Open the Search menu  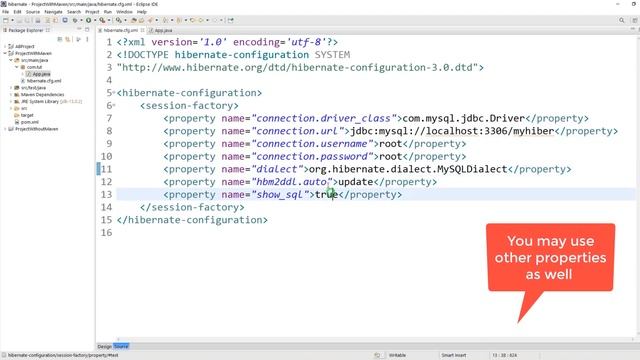point(74,12)
